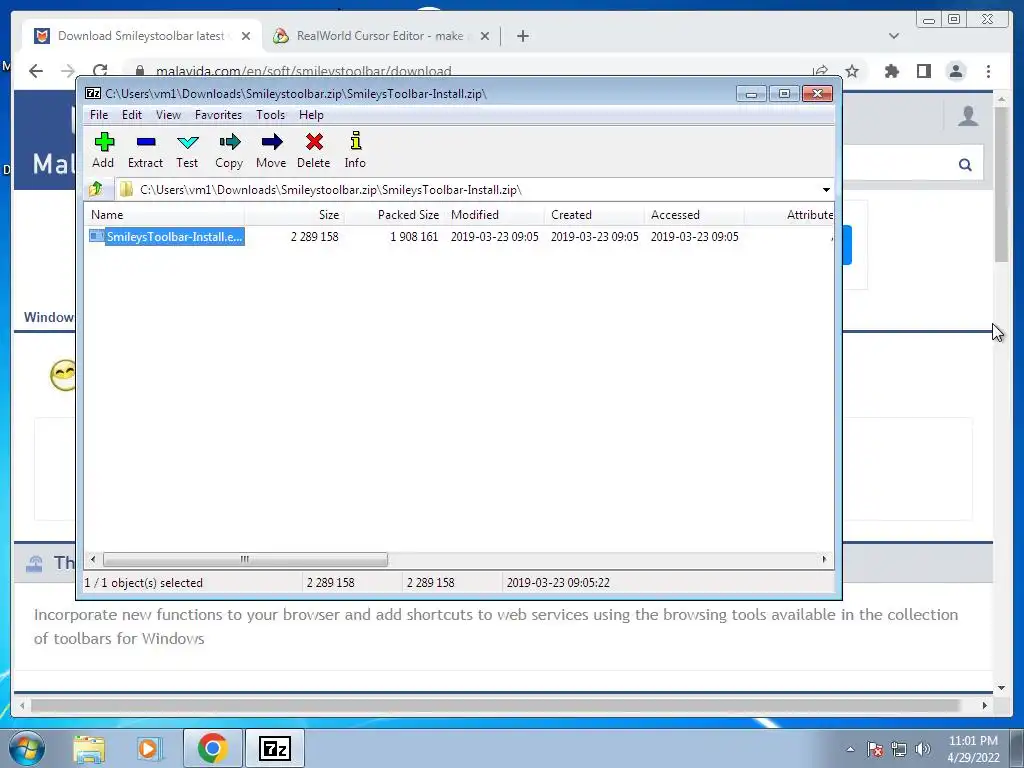The width and height of the screenshot is (1024, 768).
Task: Click the size value 2 289 158 in row
Action: (314, 236)
